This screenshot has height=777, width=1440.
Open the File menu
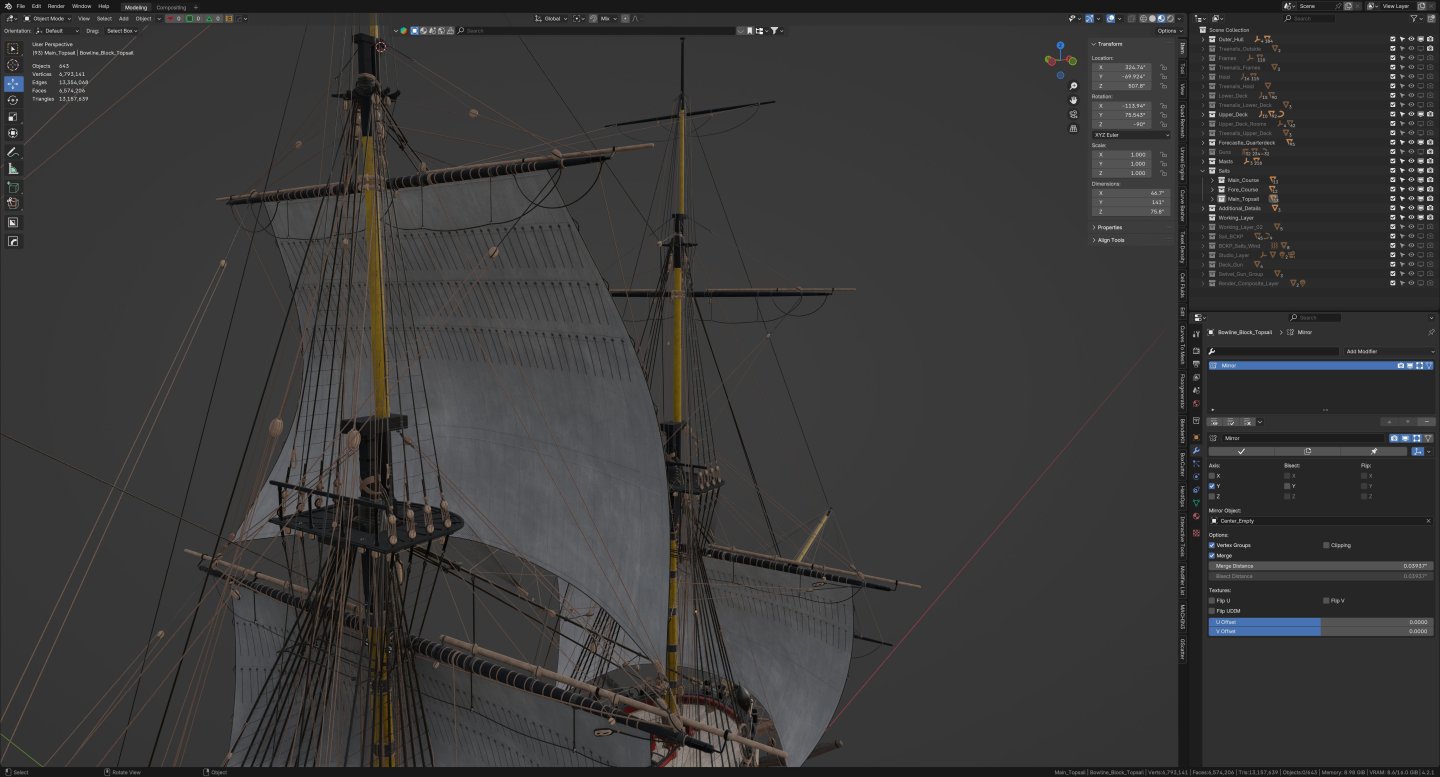click(21, 6)
